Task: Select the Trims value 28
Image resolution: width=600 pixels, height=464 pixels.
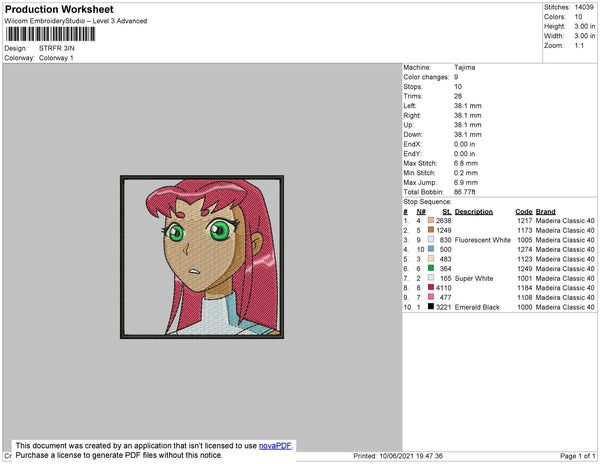Action: [x=458, y=96]
